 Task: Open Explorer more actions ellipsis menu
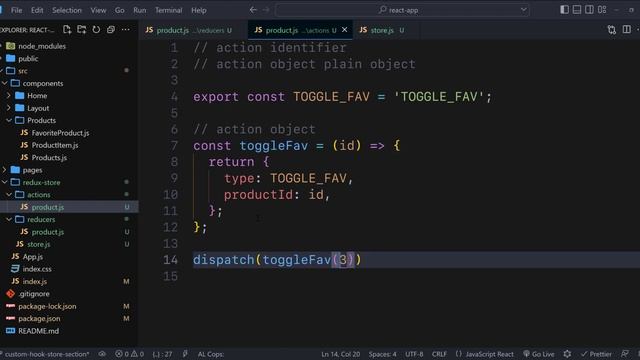[x=125, y=29]
